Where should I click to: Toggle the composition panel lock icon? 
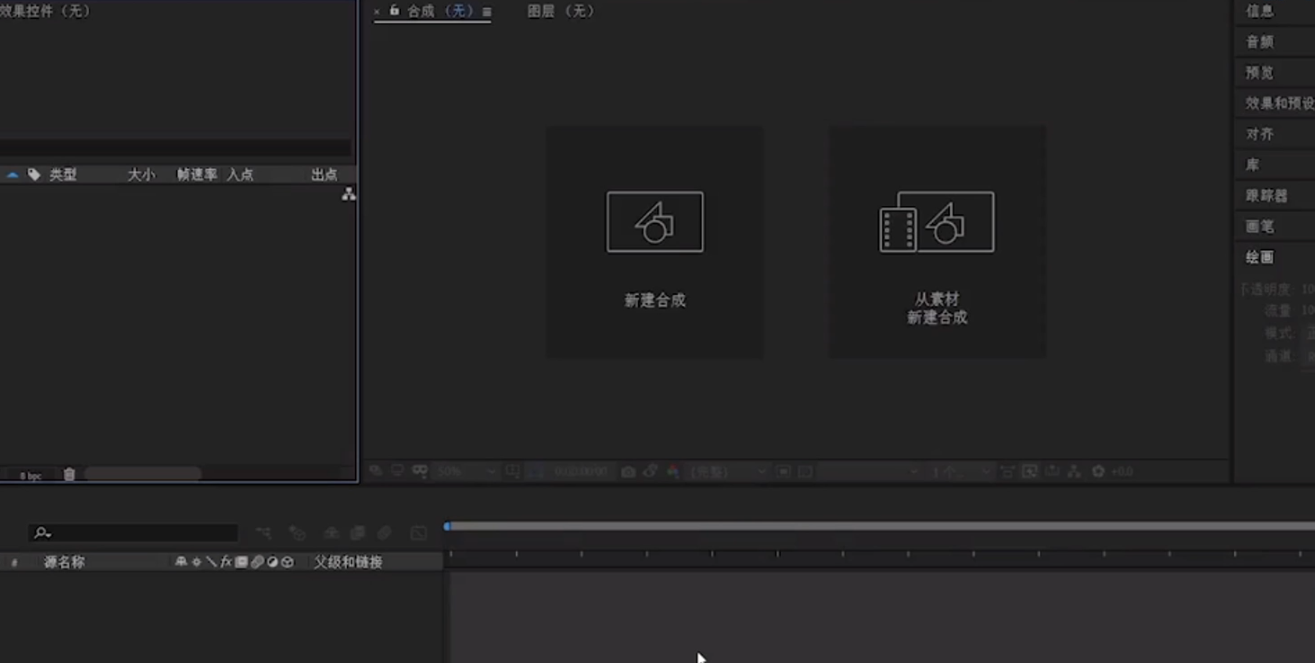[x=394, y=11]
